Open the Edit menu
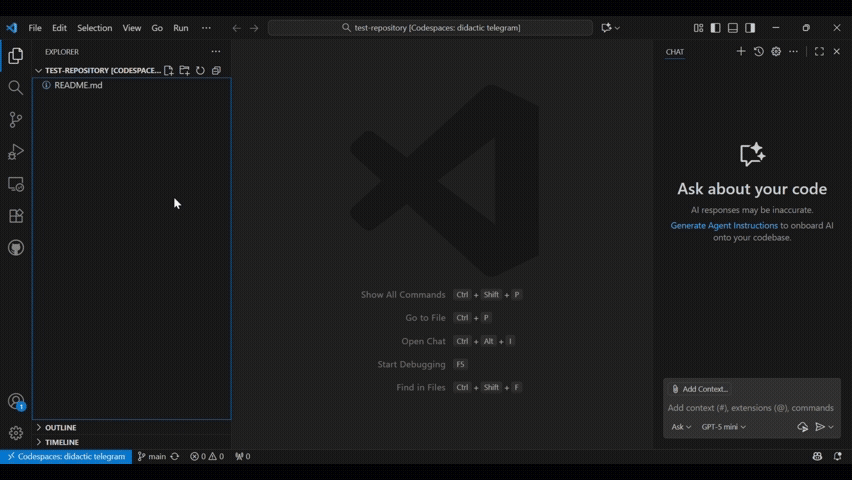852x480 pixels. 59,28
